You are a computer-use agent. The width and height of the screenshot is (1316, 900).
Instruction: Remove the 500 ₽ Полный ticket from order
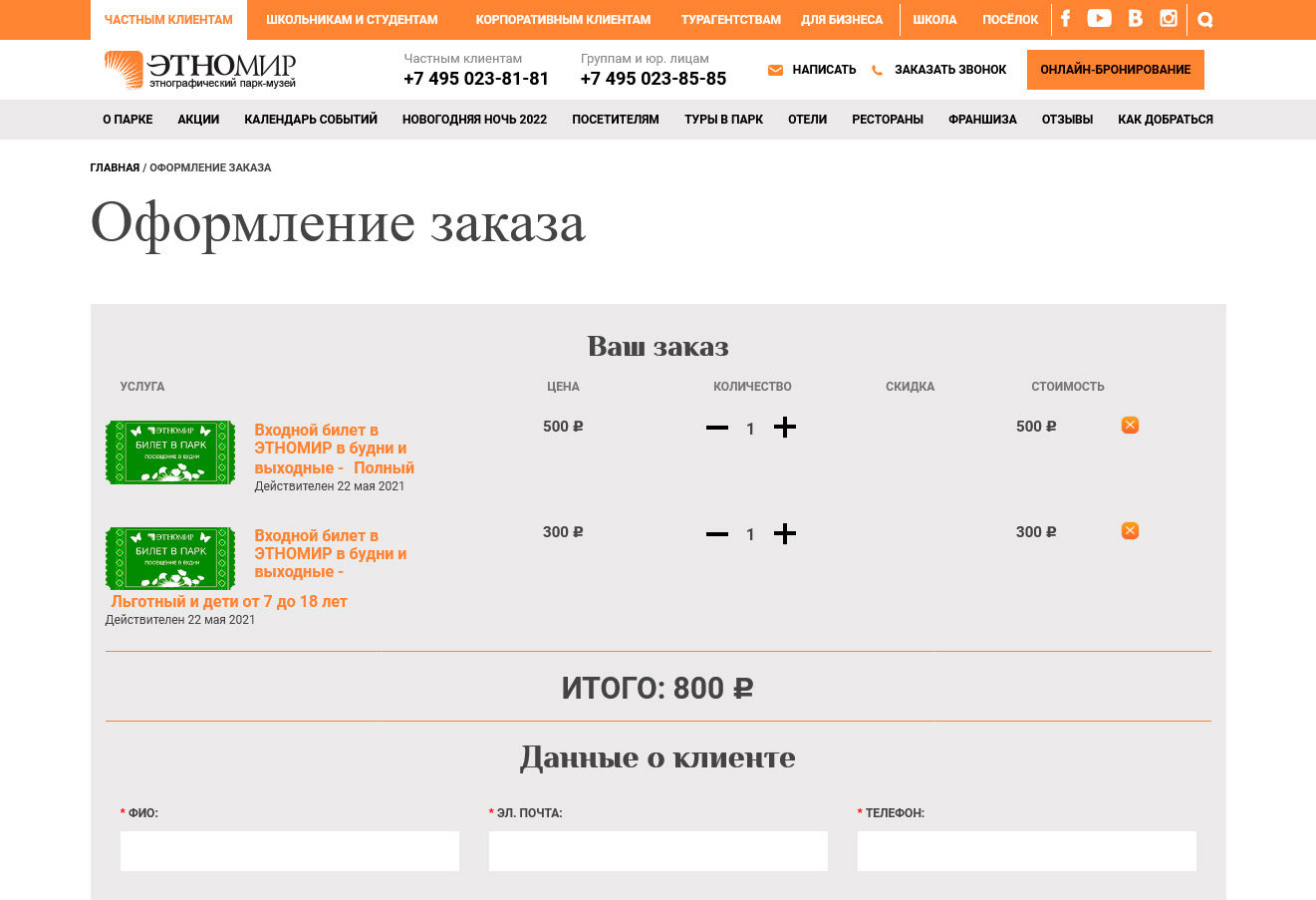pos(1130,425)
